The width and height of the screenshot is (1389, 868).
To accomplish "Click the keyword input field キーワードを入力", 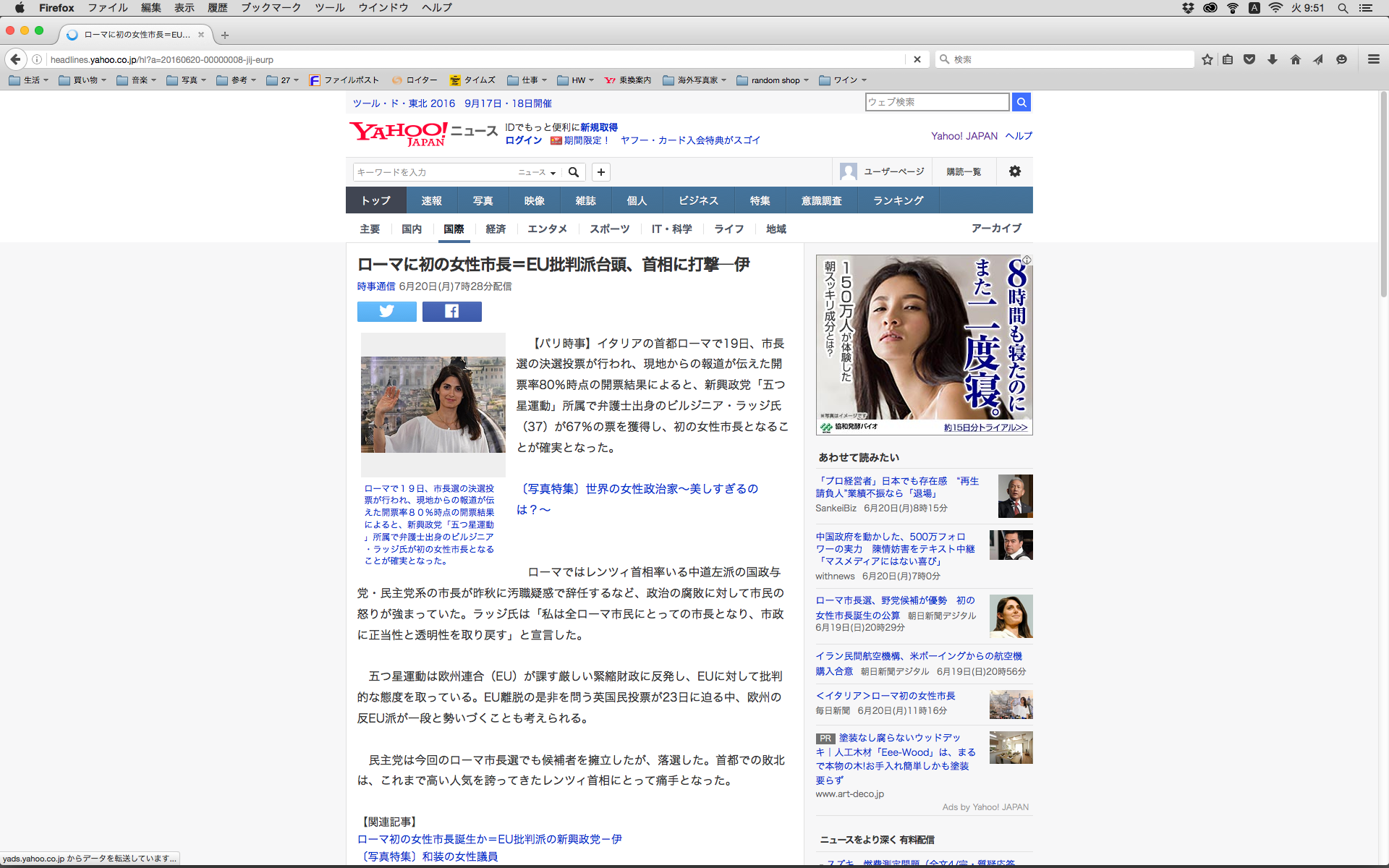I will click(434, 172).
